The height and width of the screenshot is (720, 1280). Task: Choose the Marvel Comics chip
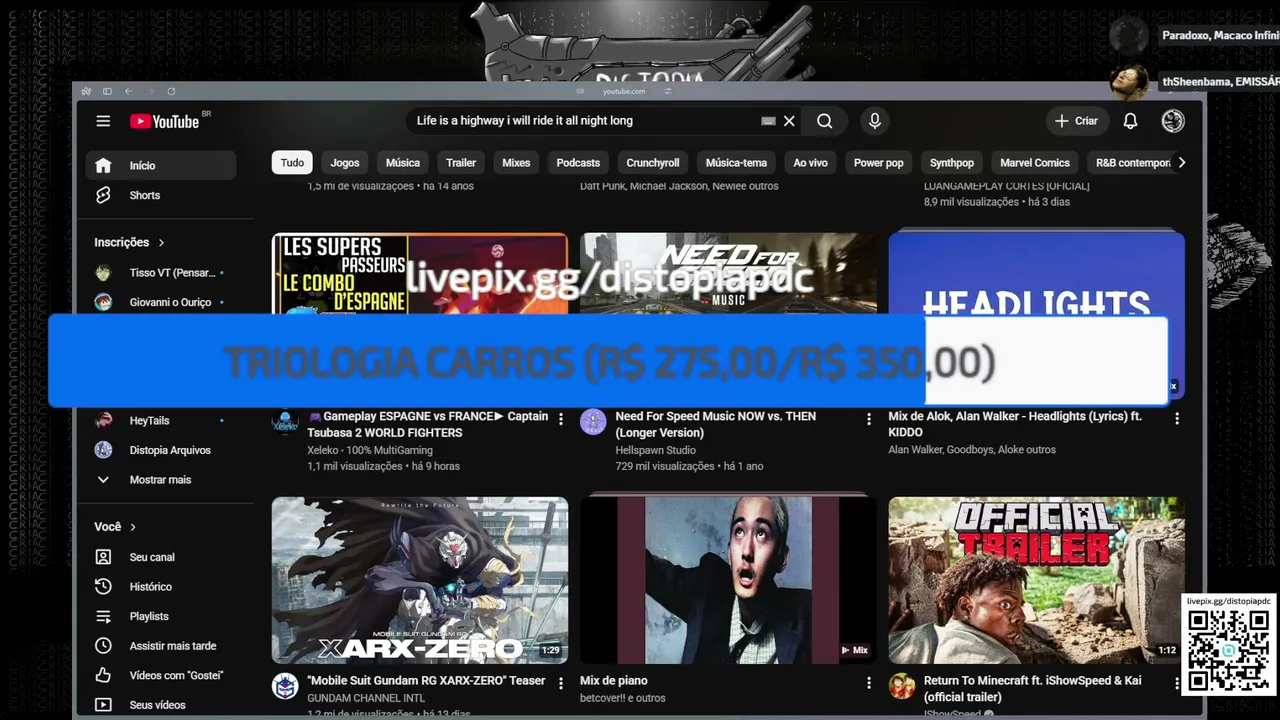click(1035, 163)
